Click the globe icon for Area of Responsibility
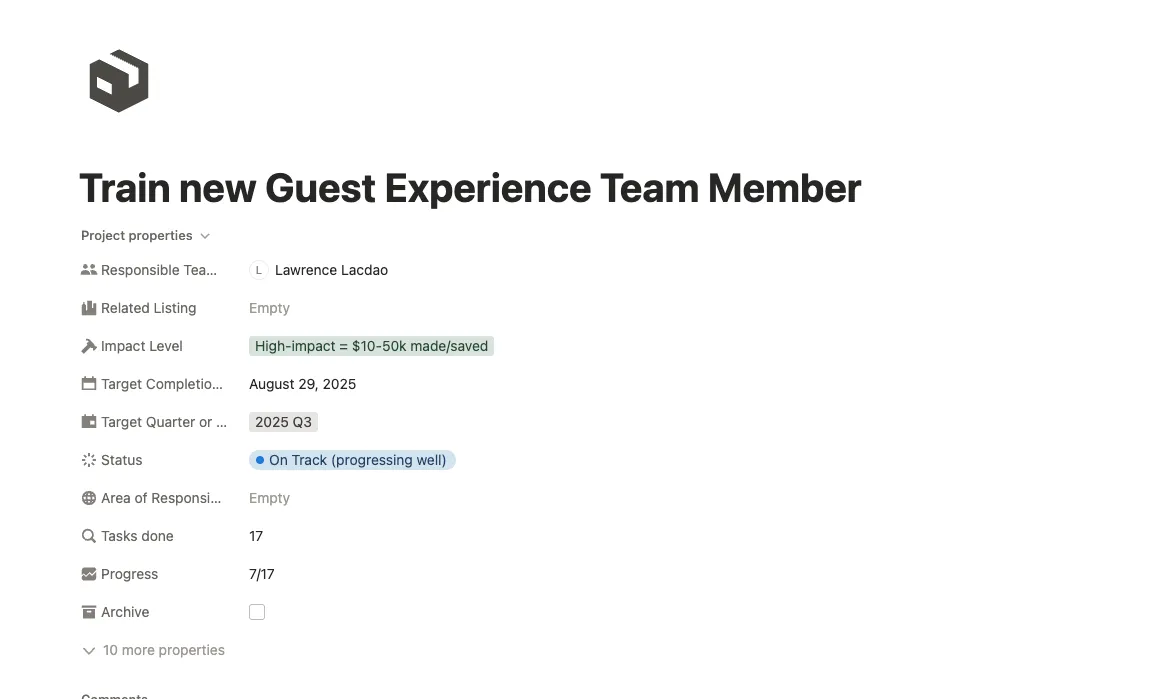Viewport: 1162px width, 699px height. 89,498
